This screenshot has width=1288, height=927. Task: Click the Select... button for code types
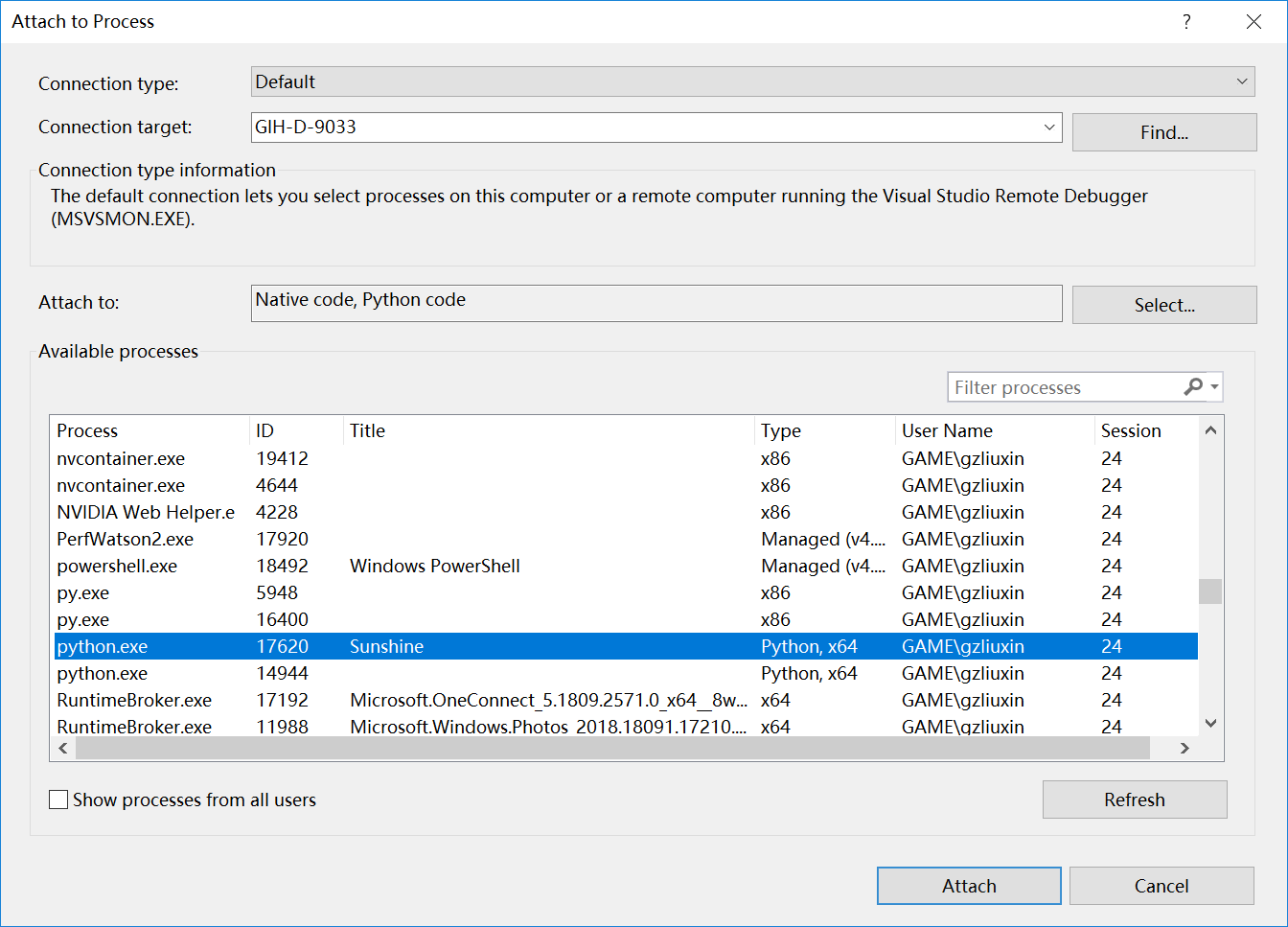1164,305
